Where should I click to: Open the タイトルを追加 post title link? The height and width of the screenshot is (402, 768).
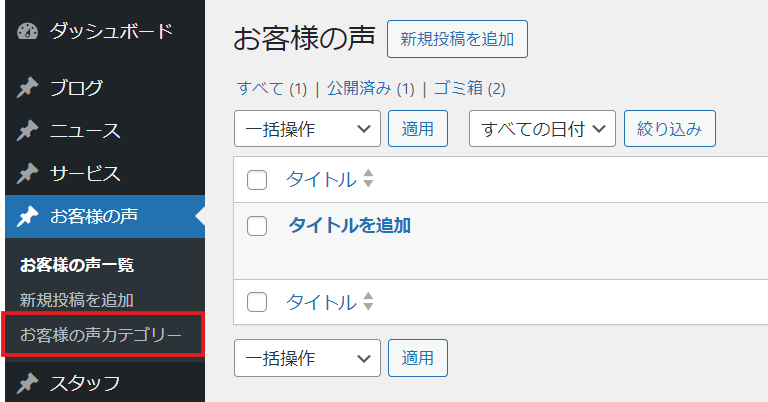coord(350,226)
